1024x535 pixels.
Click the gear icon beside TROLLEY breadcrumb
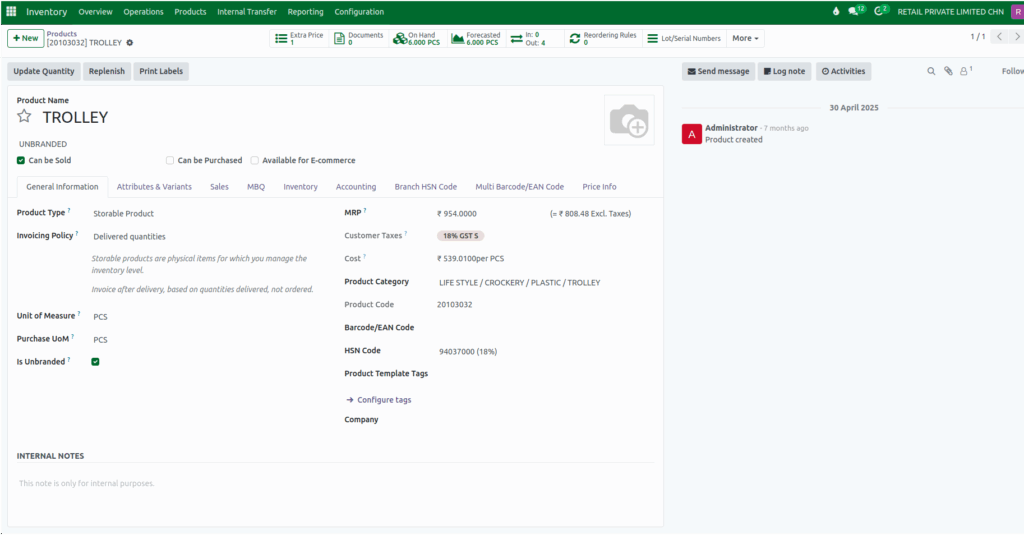129,43
